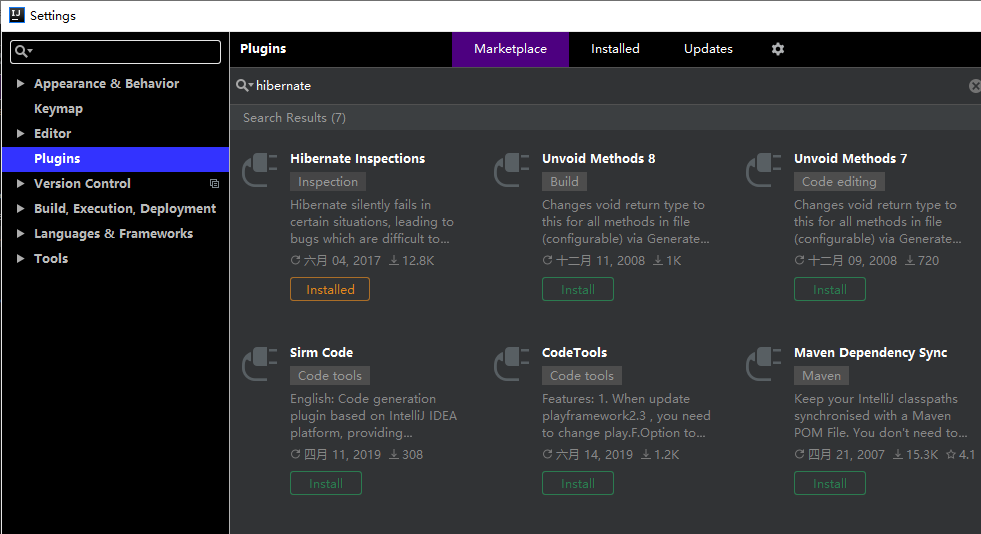
Task: Click the IntelliJ logo in title bar
Action: pyautogui.click(x=17, y=15)
